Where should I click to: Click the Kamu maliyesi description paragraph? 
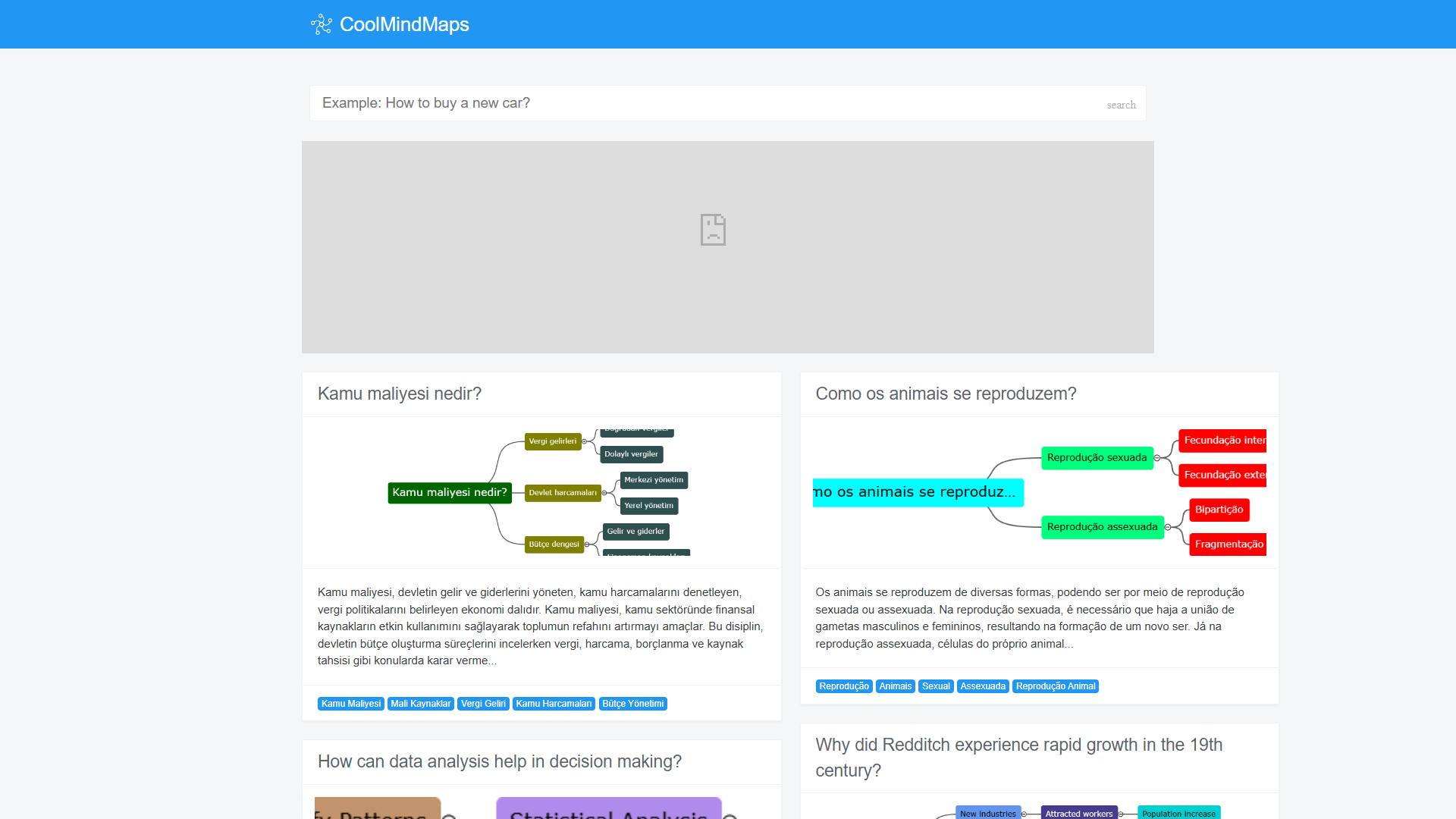pos(541,626)
